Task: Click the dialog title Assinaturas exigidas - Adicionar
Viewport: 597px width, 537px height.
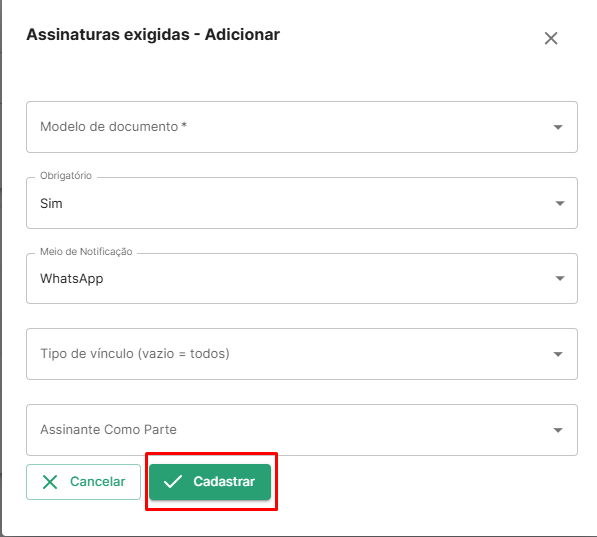Action: click(153, 35)
